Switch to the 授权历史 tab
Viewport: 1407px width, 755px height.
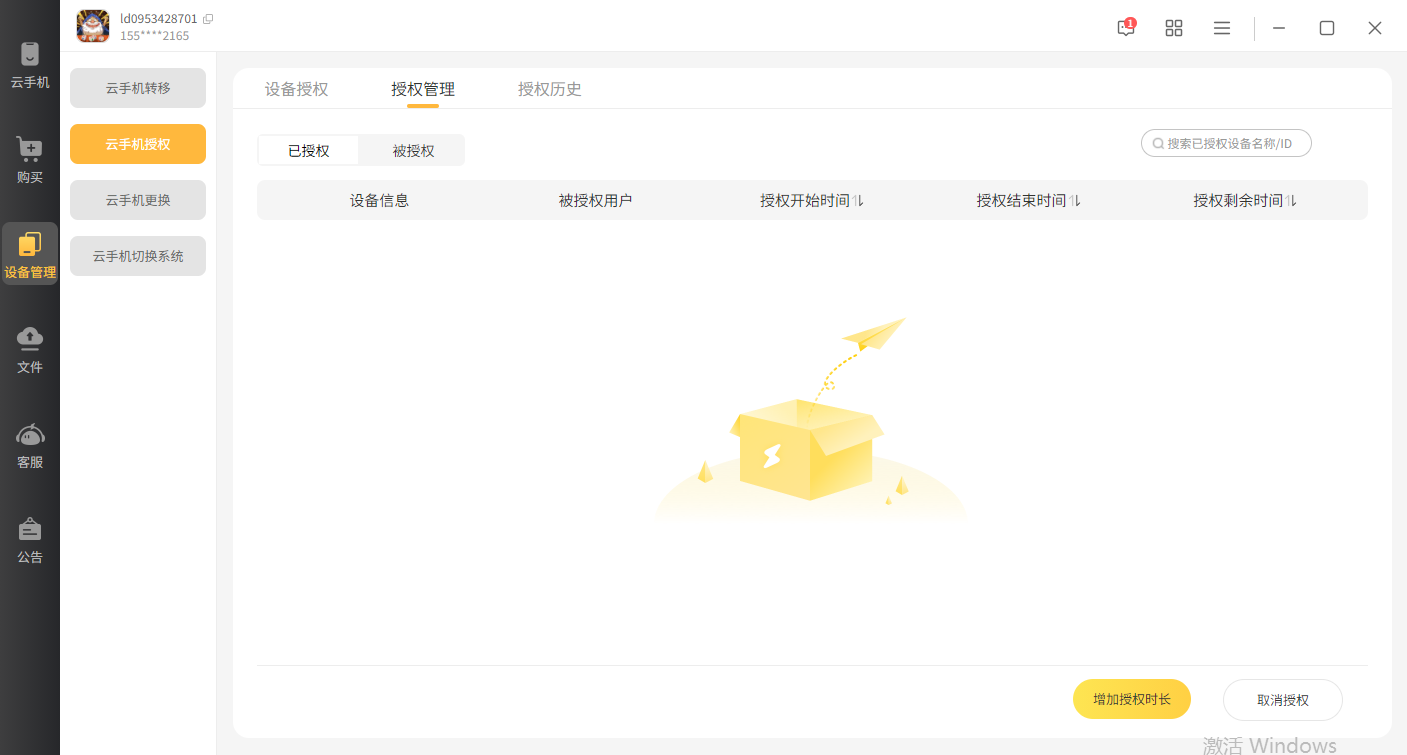pyautogui.click(x=549, y=89)
